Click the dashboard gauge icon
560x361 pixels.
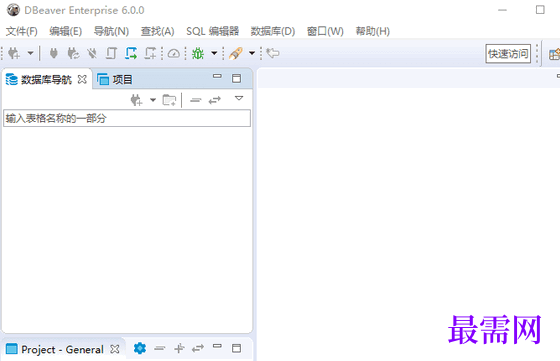[x=174, y=54]
